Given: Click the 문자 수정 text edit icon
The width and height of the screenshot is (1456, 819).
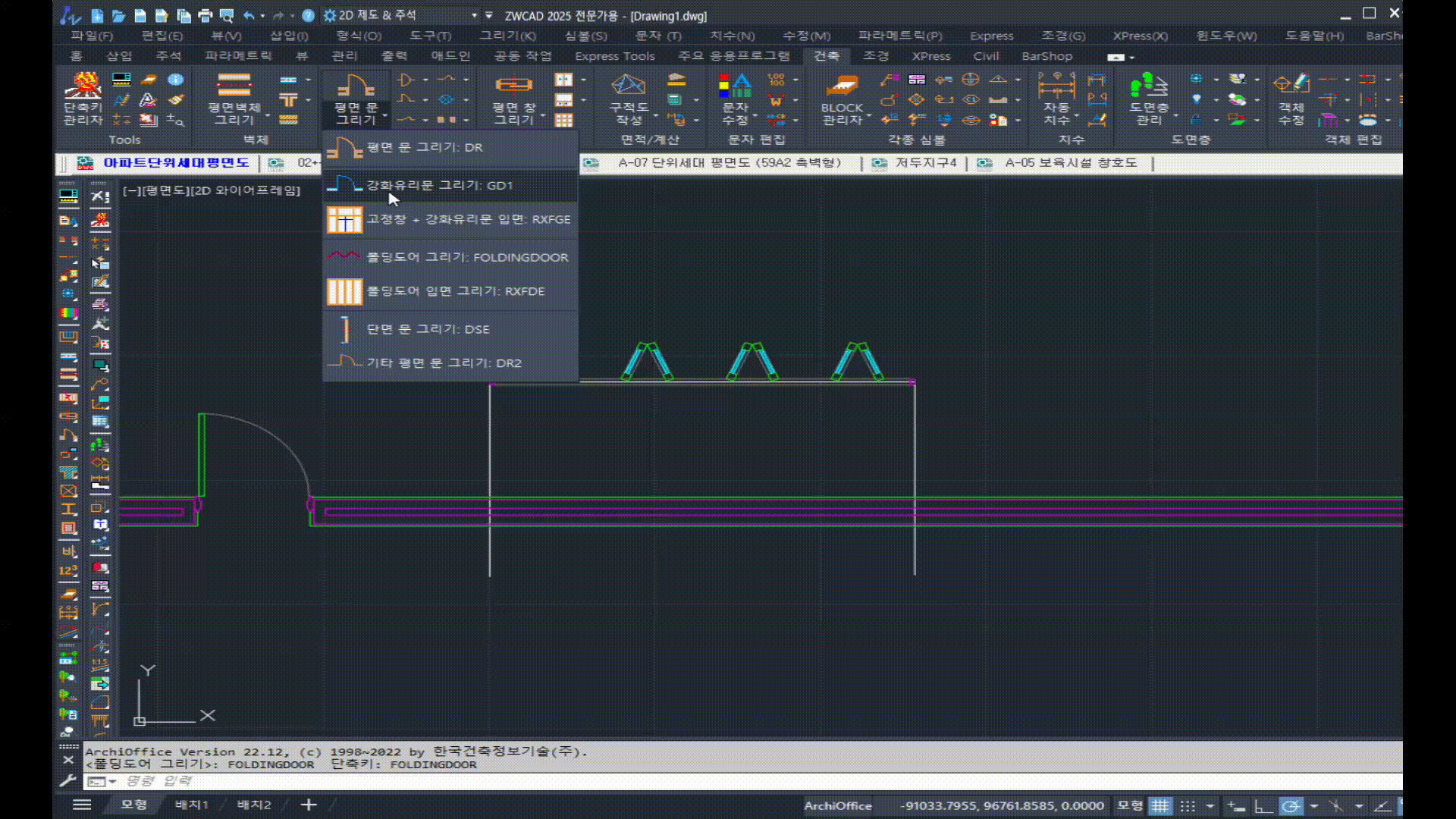Looking at the screenshot, I should 735,86.
